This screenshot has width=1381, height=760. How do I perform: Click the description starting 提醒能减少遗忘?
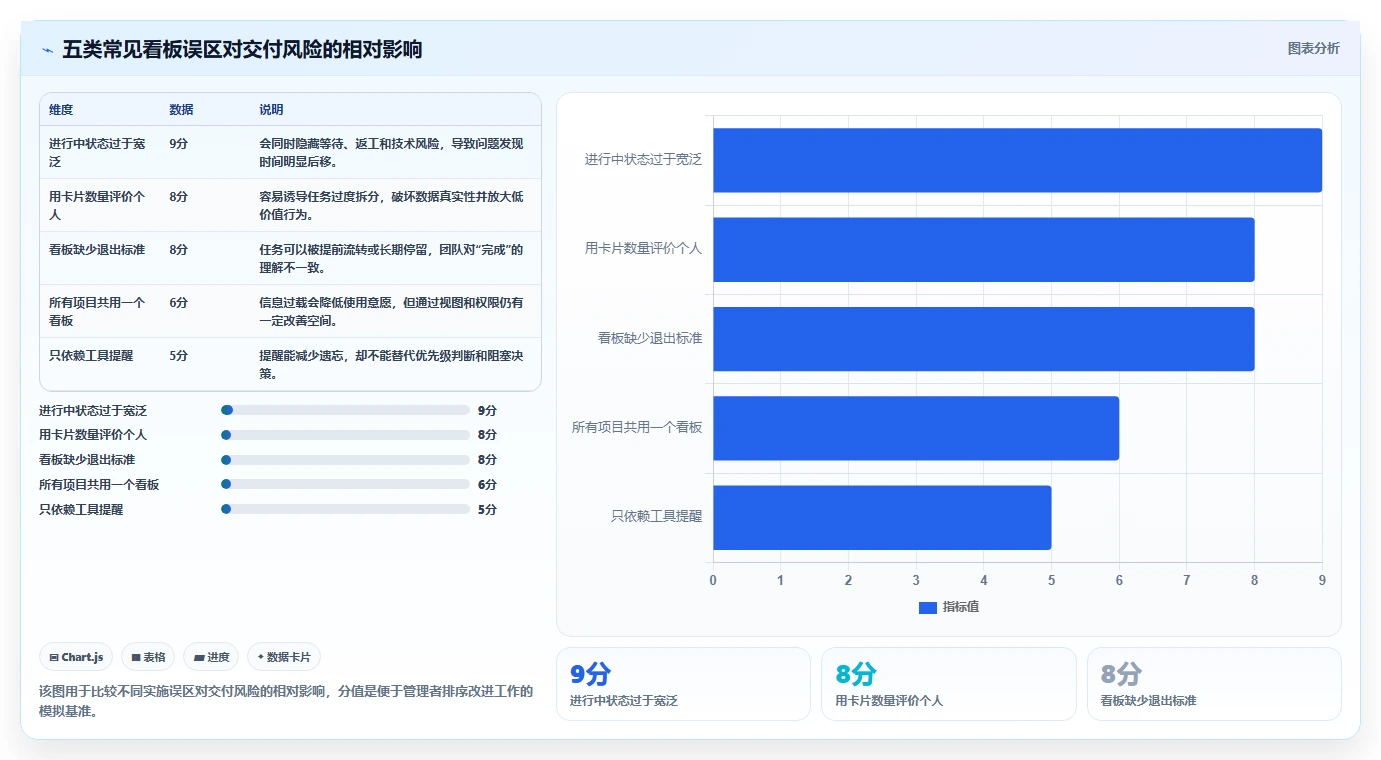391,364
